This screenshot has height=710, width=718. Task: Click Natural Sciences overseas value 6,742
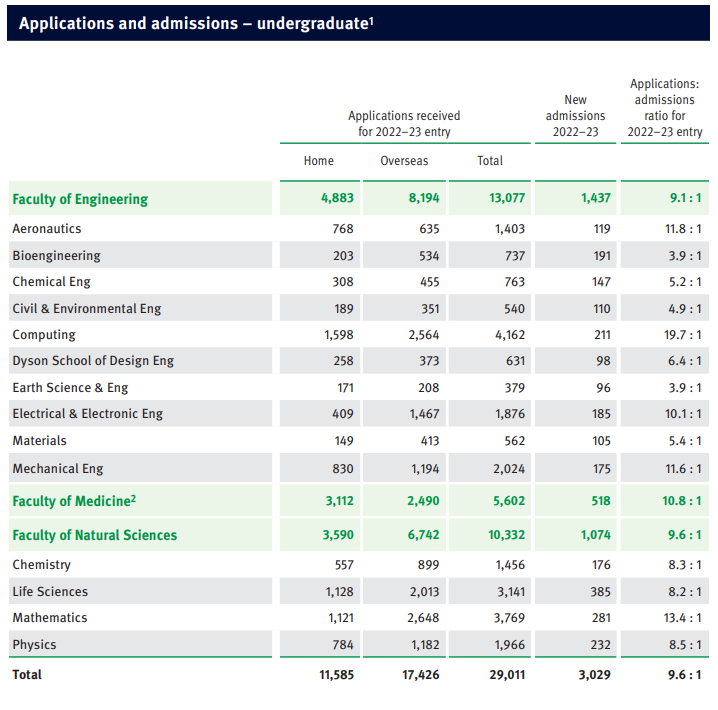[x=424, y=535]
